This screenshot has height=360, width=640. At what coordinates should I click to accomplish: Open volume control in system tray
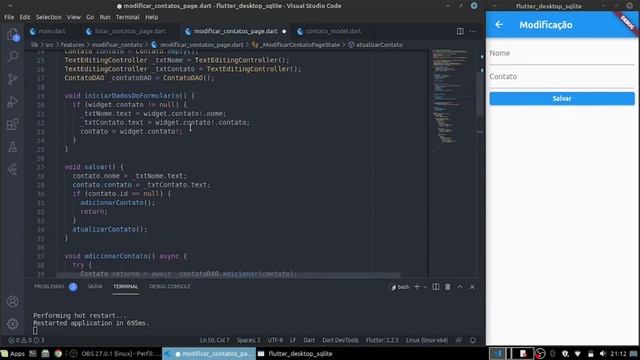tap(602, 353)
